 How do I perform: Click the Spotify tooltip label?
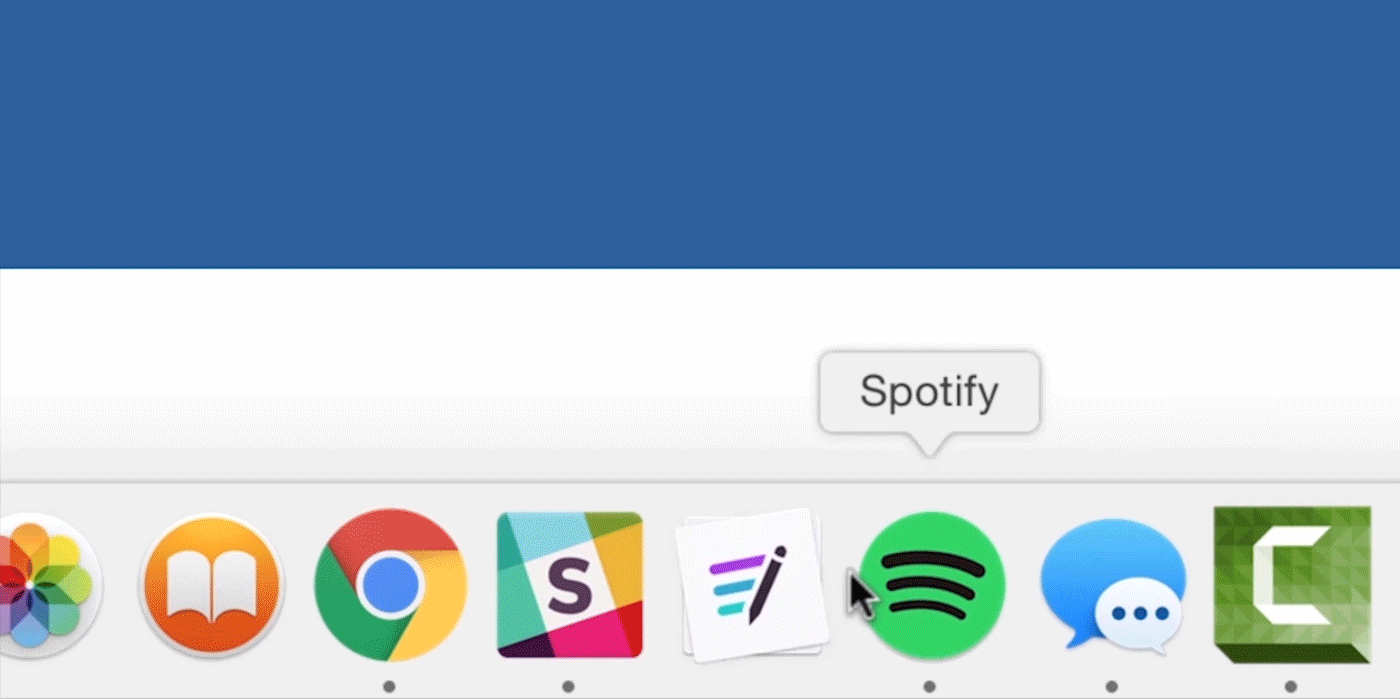pyautogui.click(x=929, y=392)
